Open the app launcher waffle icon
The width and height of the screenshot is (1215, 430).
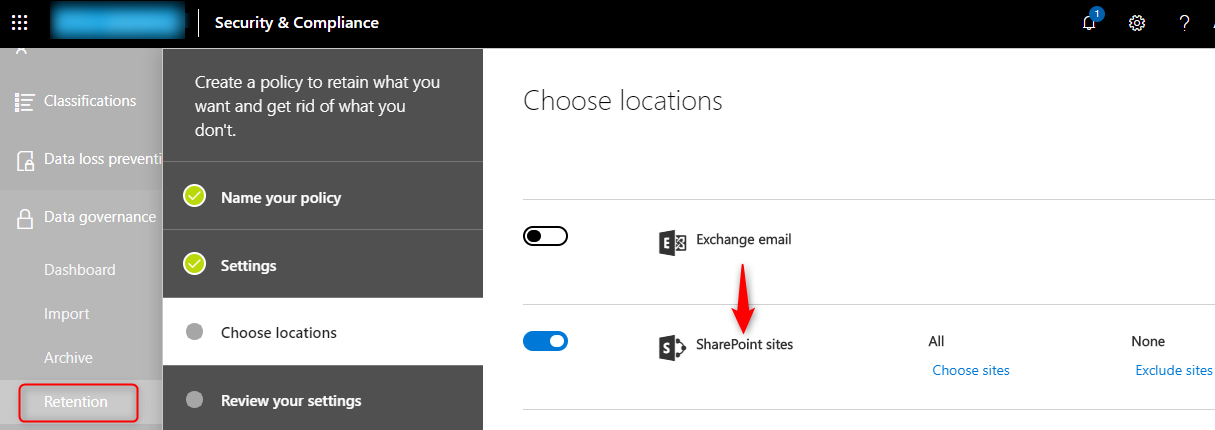[x=20, y=23]
